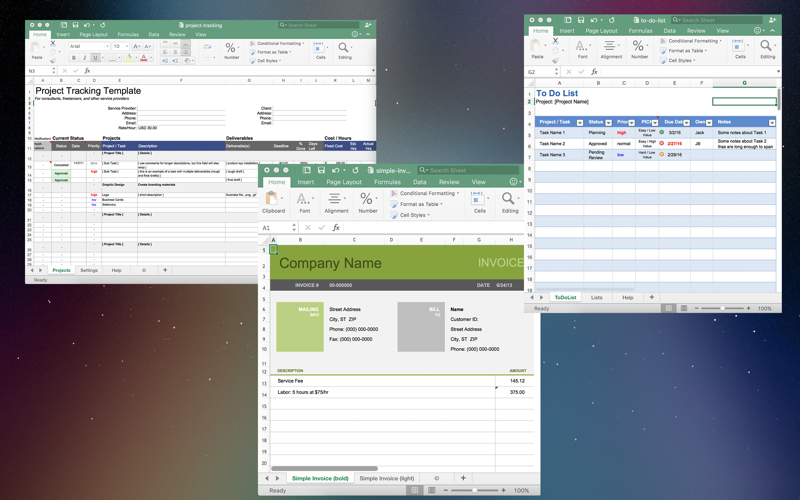Collapse the ribbon in to-do-list window
Viewport: 800px width, 500px height.
[x=772, y=31]
